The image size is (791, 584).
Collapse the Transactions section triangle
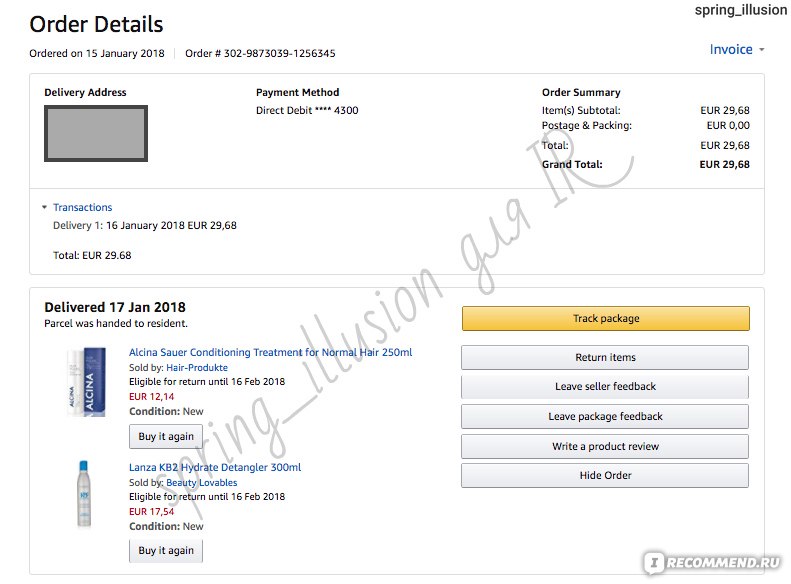(44, 207)
